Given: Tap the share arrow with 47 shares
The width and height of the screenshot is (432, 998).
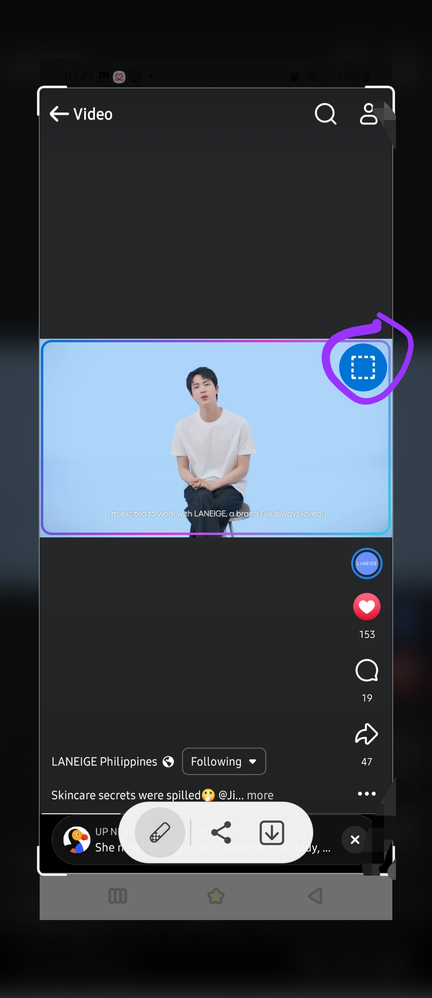Looking at the screenshot, I should point(366,734).
